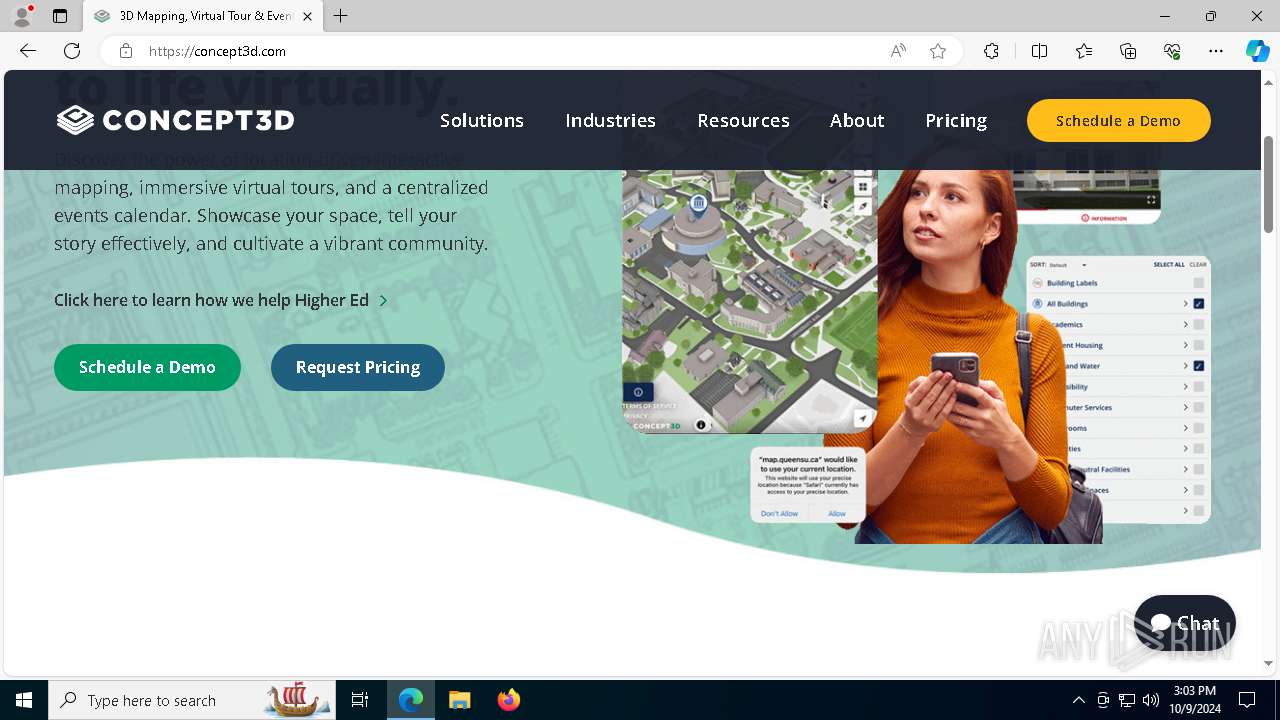
Task: Turn on Read aloud
Action: (898, 51)
